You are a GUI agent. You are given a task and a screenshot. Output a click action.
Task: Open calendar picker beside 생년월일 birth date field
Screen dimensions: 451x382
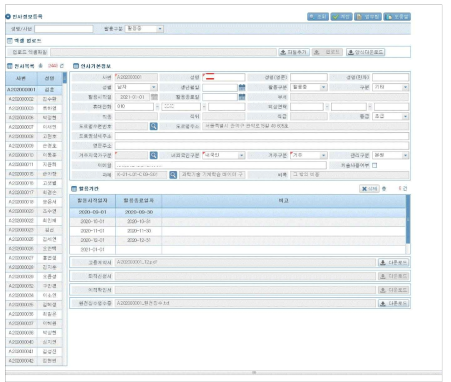242,87
